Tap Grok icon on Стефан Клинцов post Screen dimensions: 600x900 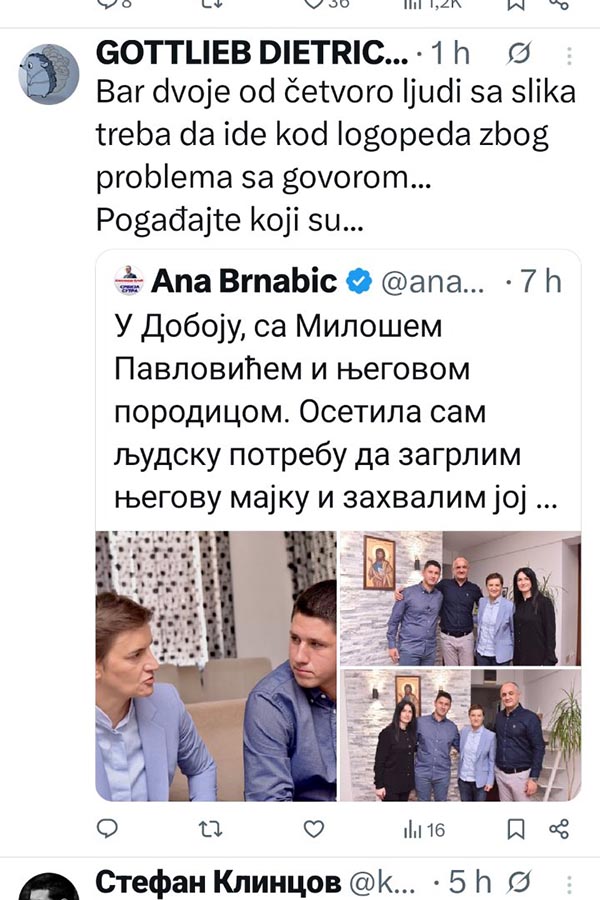(x=518, y=883)
